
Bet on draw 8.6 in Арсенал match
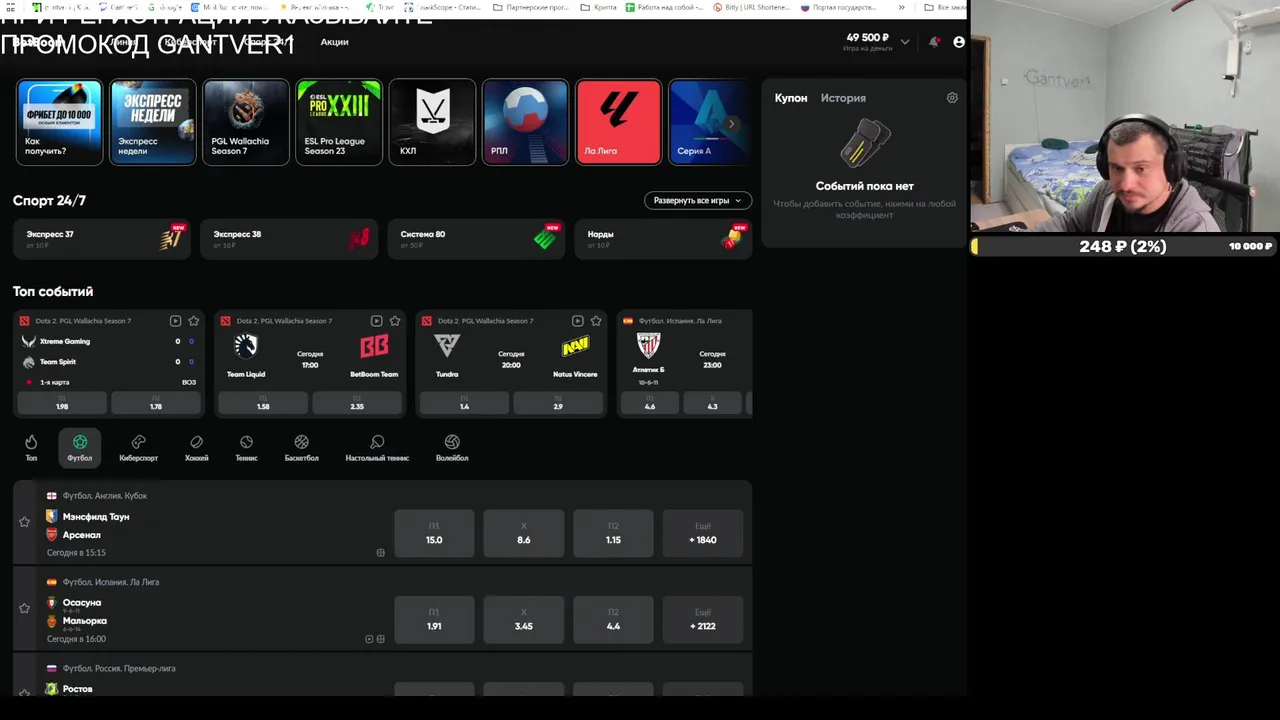(524, 533)
